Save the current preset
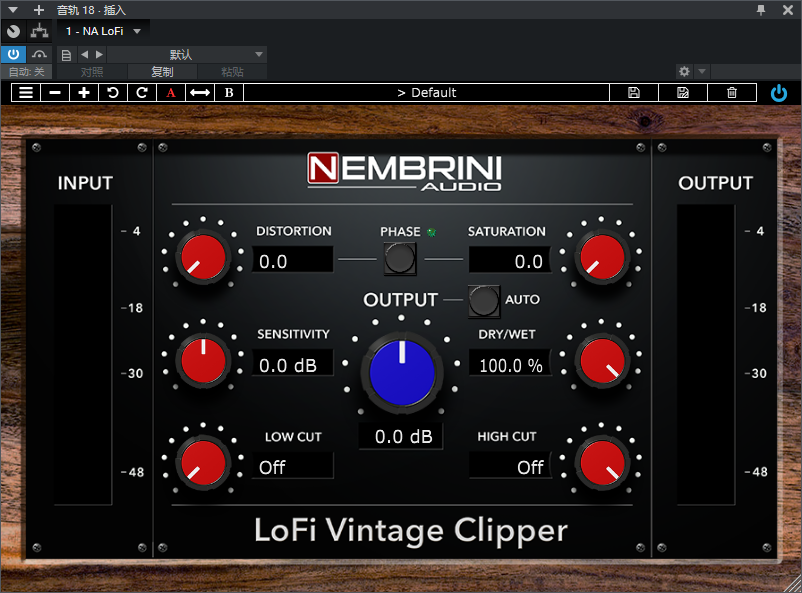The height and width of the screenshot is (593, 802). click(634, 93)
